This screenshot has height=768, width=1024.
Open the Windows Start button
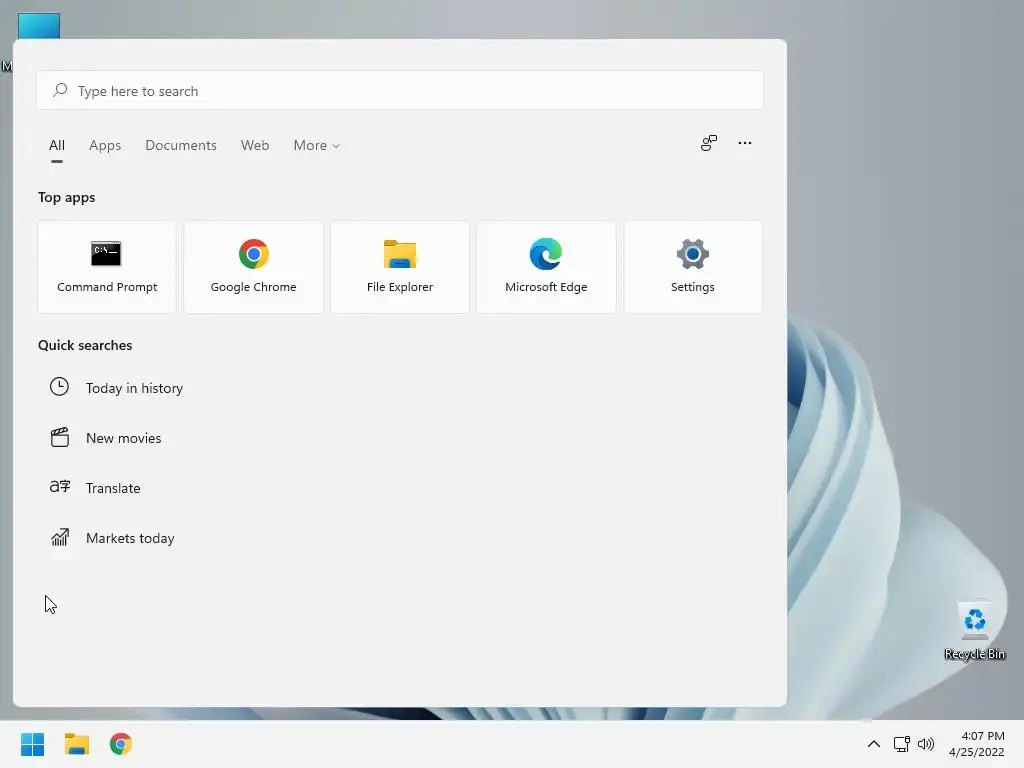click(32, 744)
